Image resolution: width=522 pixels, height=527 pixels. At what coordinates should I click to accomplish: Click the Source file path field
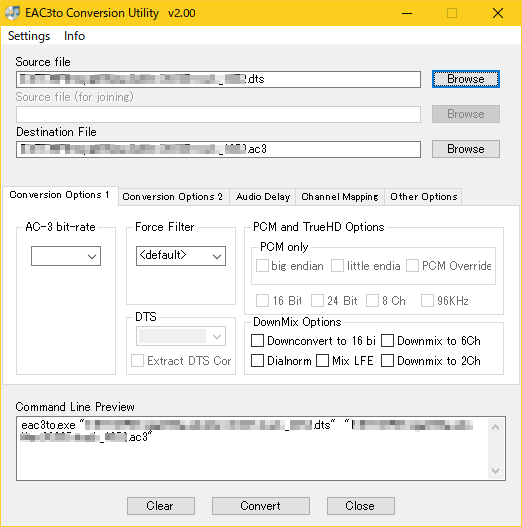218,79
